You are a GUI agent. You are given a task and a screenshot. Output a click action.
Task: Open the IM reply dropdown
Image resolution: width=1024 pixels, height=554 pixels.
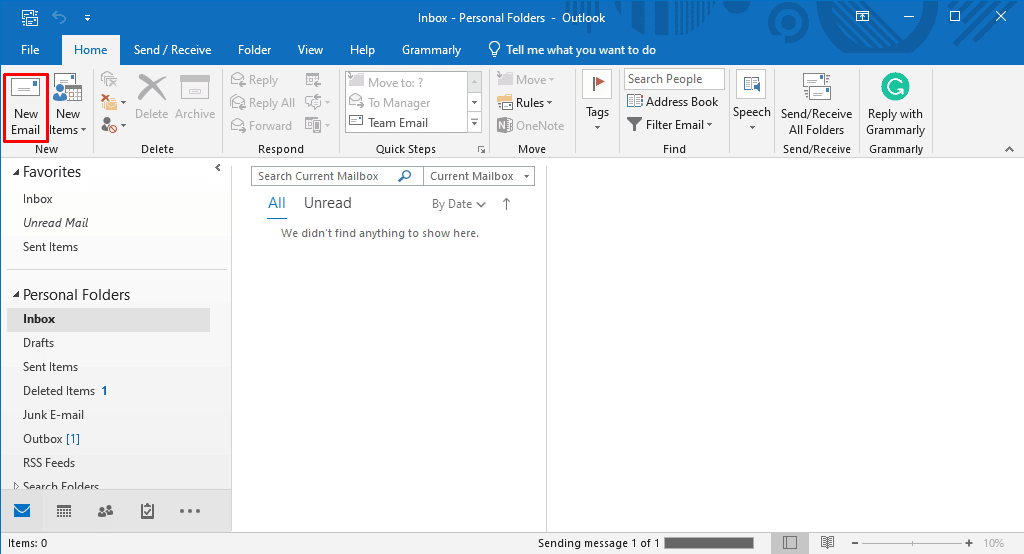(317, 103)
